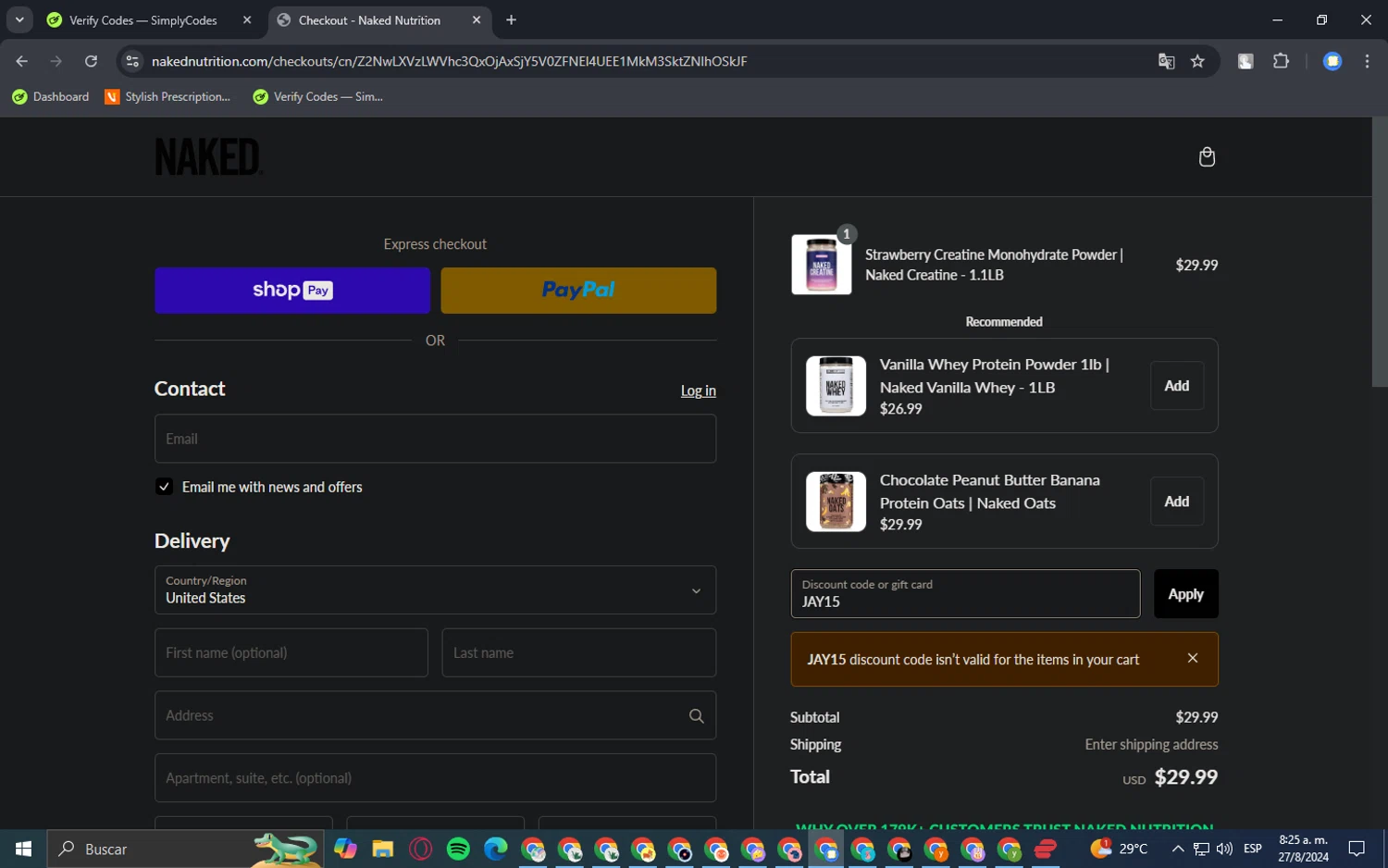Close the Checkout - Naked Nutrition tab

[x=477, y=19]
